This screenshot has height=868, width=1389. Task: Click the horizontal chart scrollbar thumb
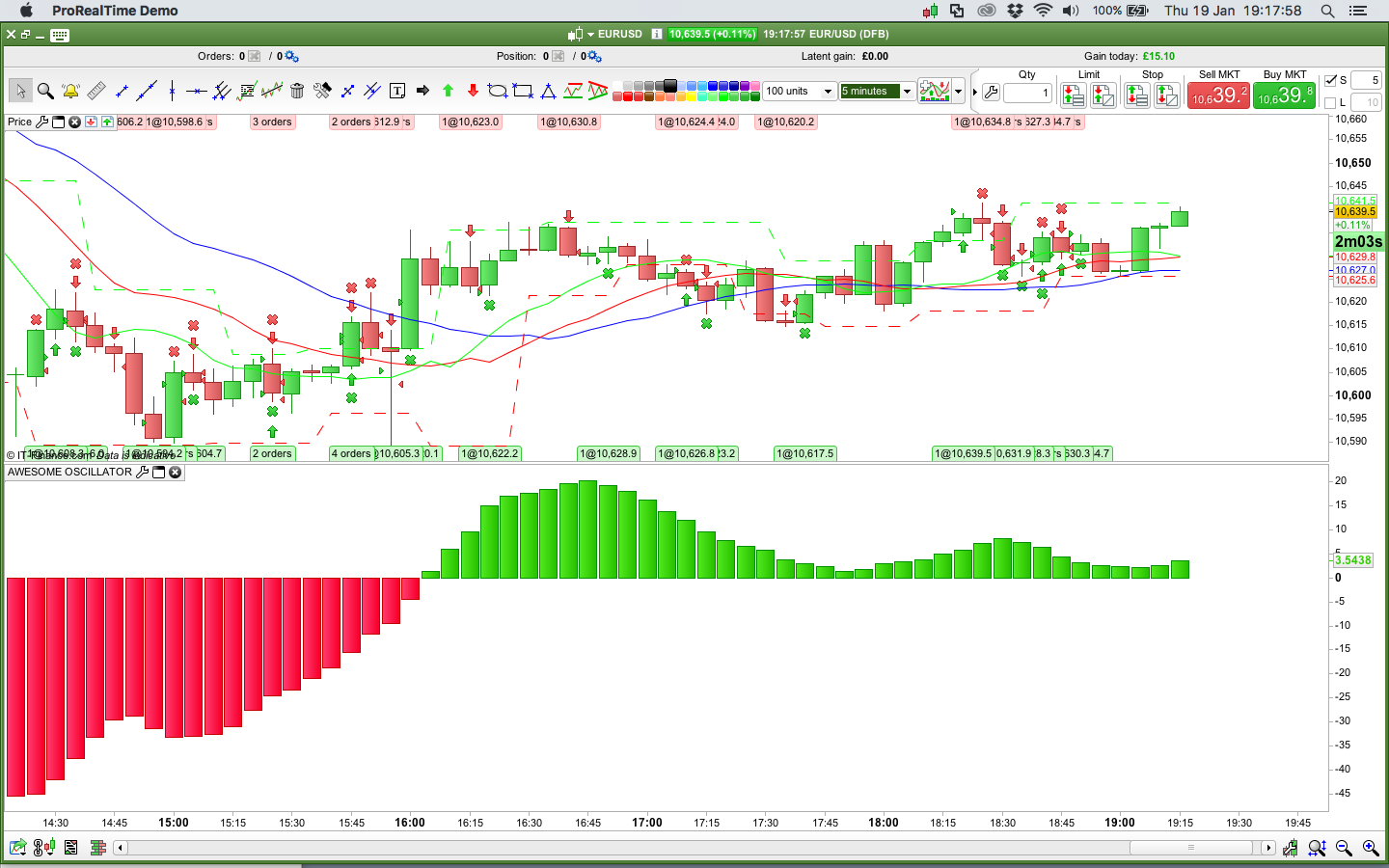(1192, 848)
